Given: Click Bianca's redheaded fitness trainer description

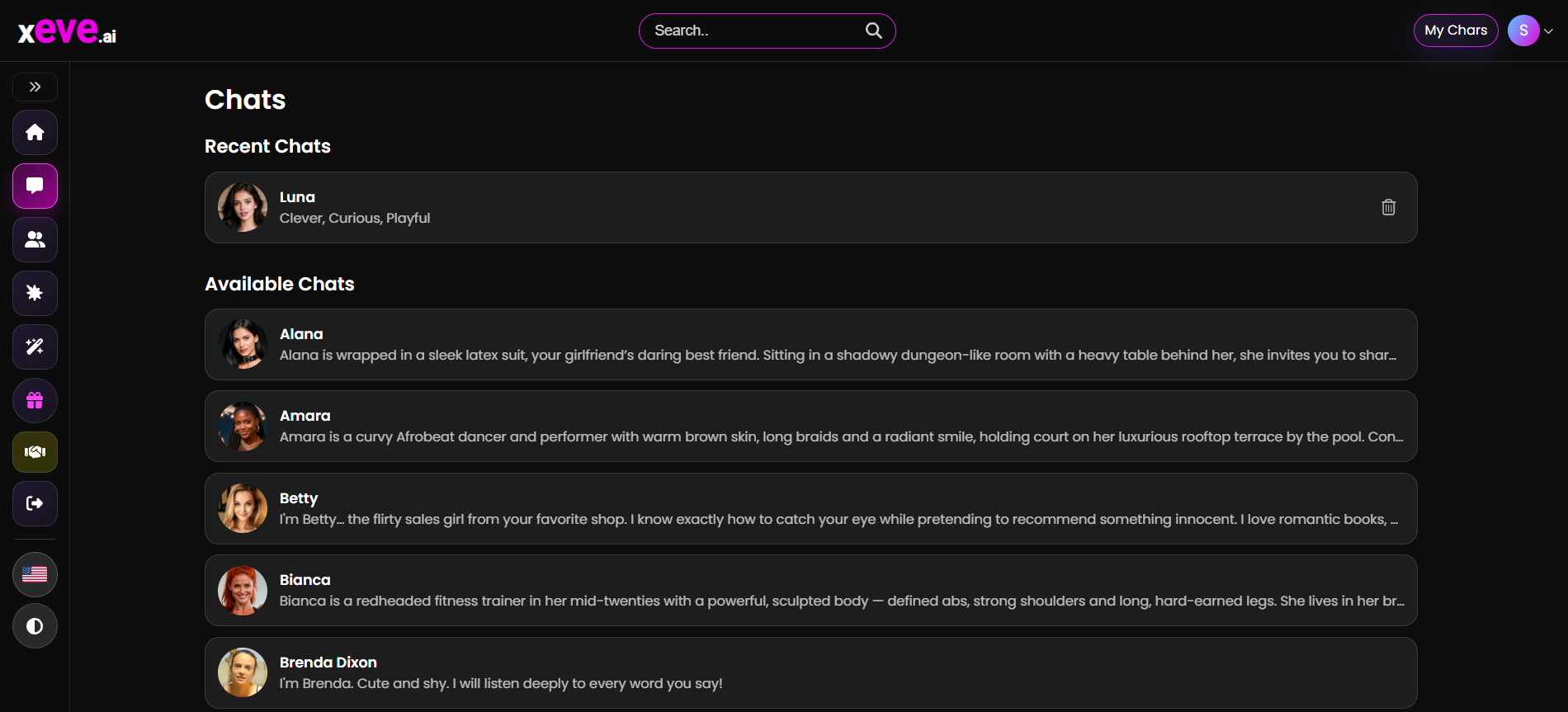Looking at the screenshot, I should (x=842, y=601).
